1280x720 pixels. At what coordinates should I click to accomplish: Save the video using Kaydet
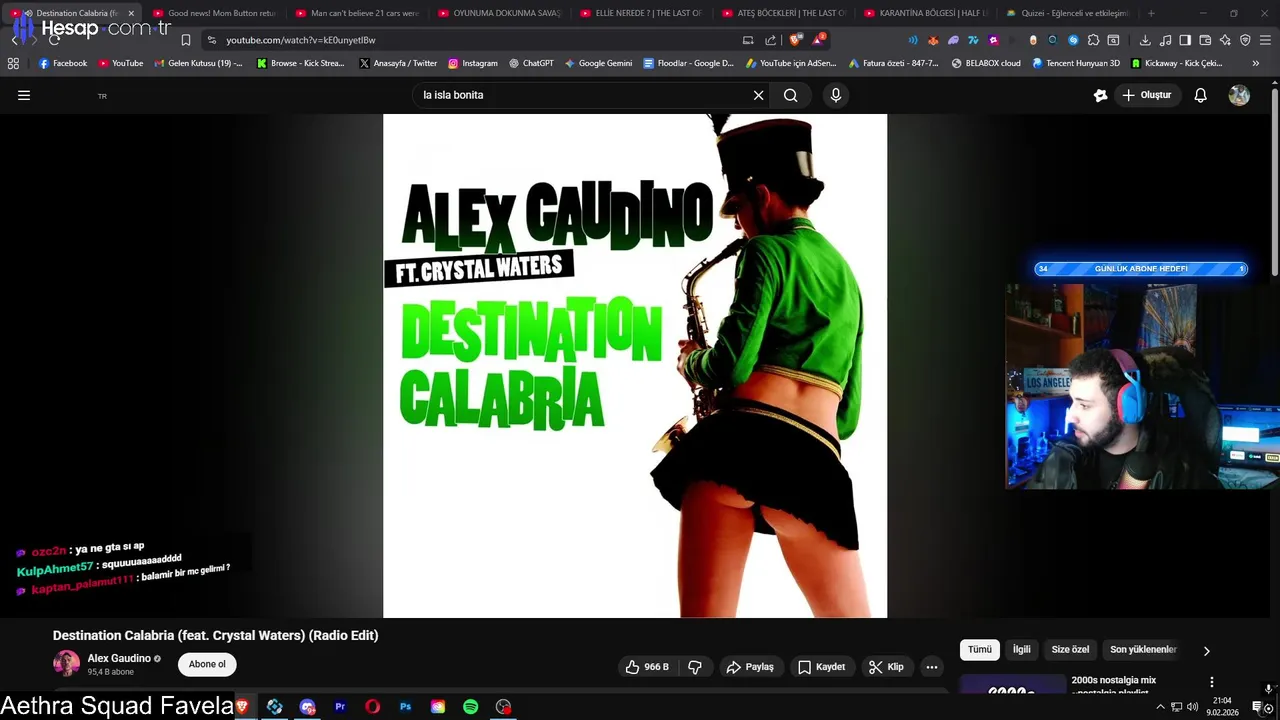[x=821, y=667]
